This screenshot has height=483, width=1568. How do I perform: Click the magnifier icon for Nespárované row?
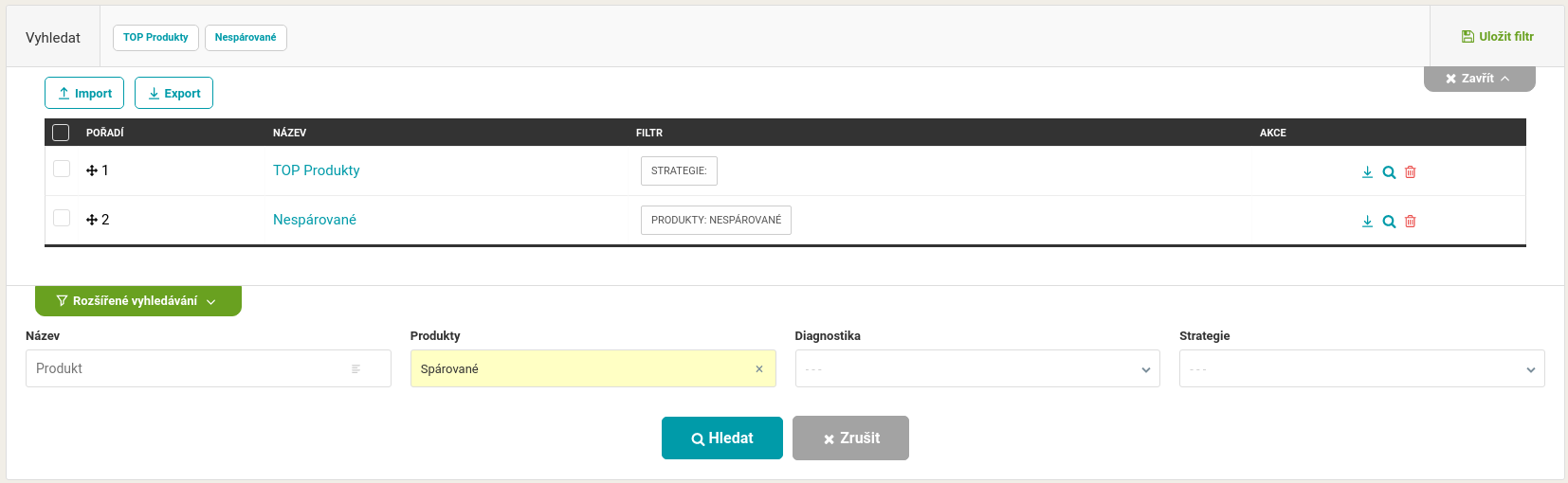(x=1389, y=222)
